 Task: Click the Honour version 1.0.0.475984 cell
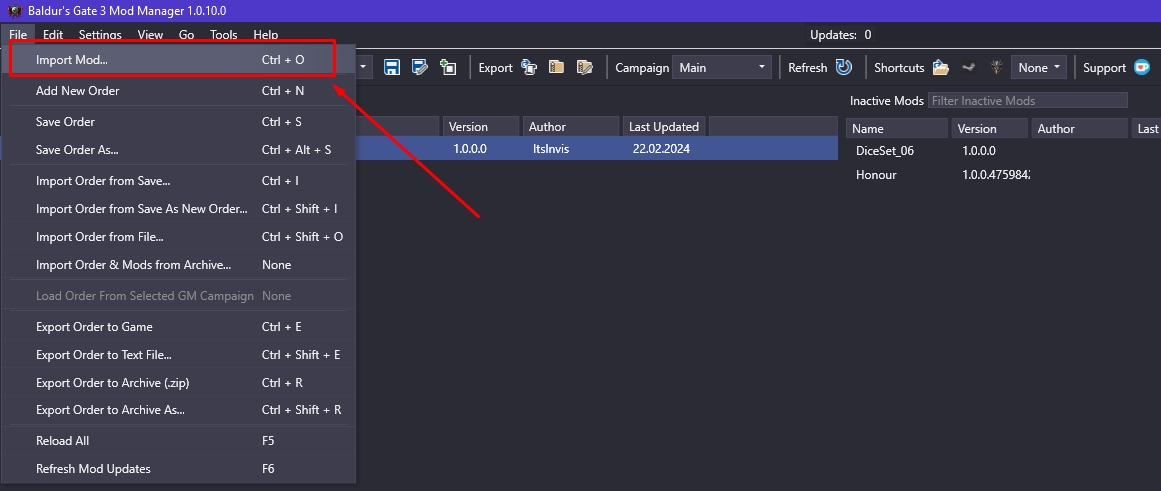[996, 175]
